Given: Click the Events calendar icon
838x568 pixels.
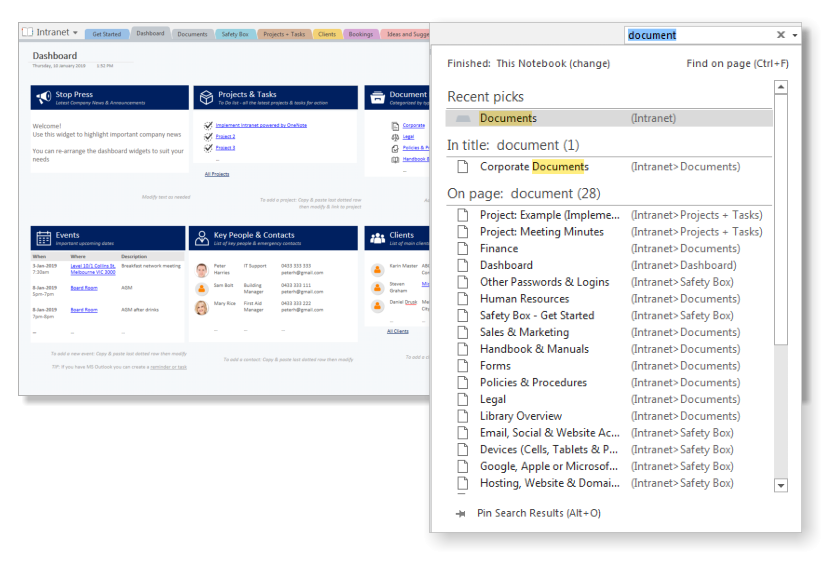Looking at the screenshot, I should point(43,238).
